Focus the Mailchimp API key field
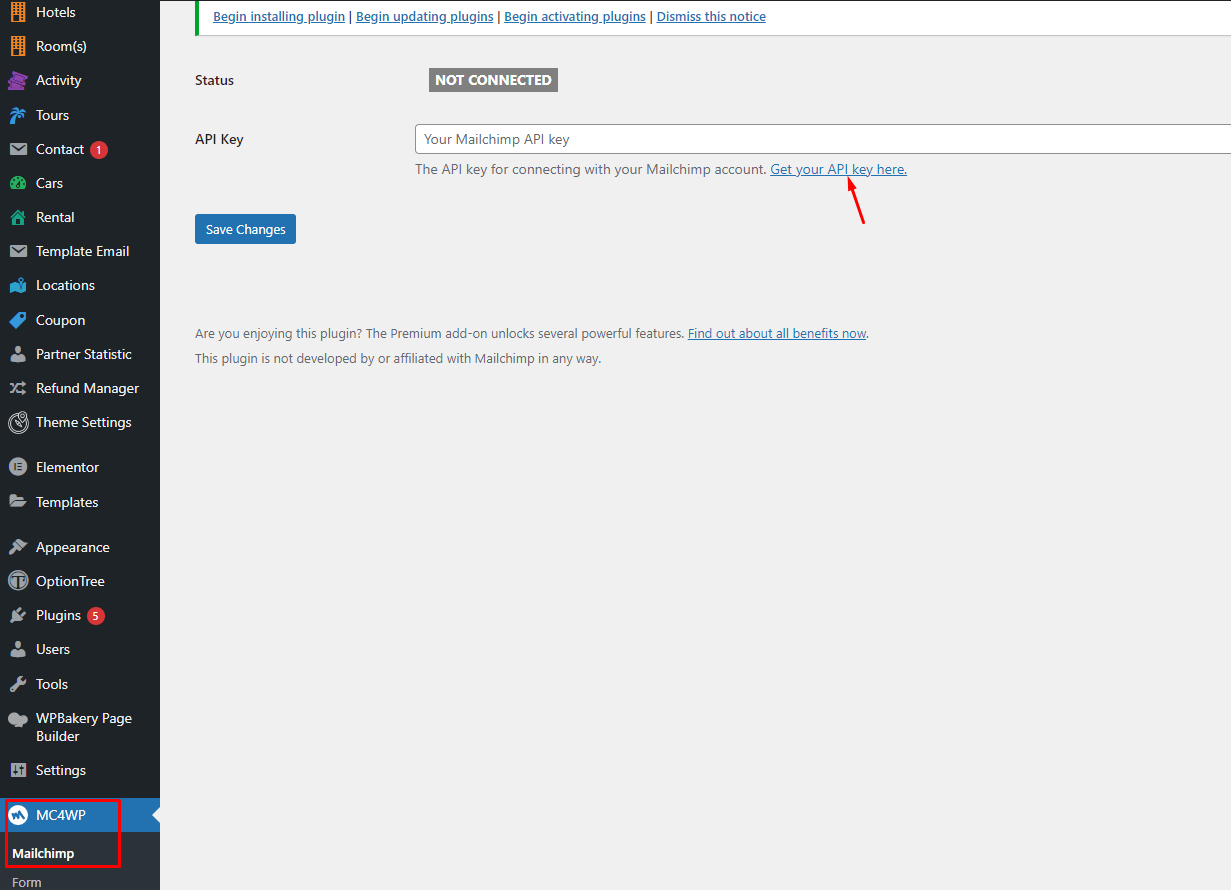Viewport: 1231px width, 890px height. (823, 139)
